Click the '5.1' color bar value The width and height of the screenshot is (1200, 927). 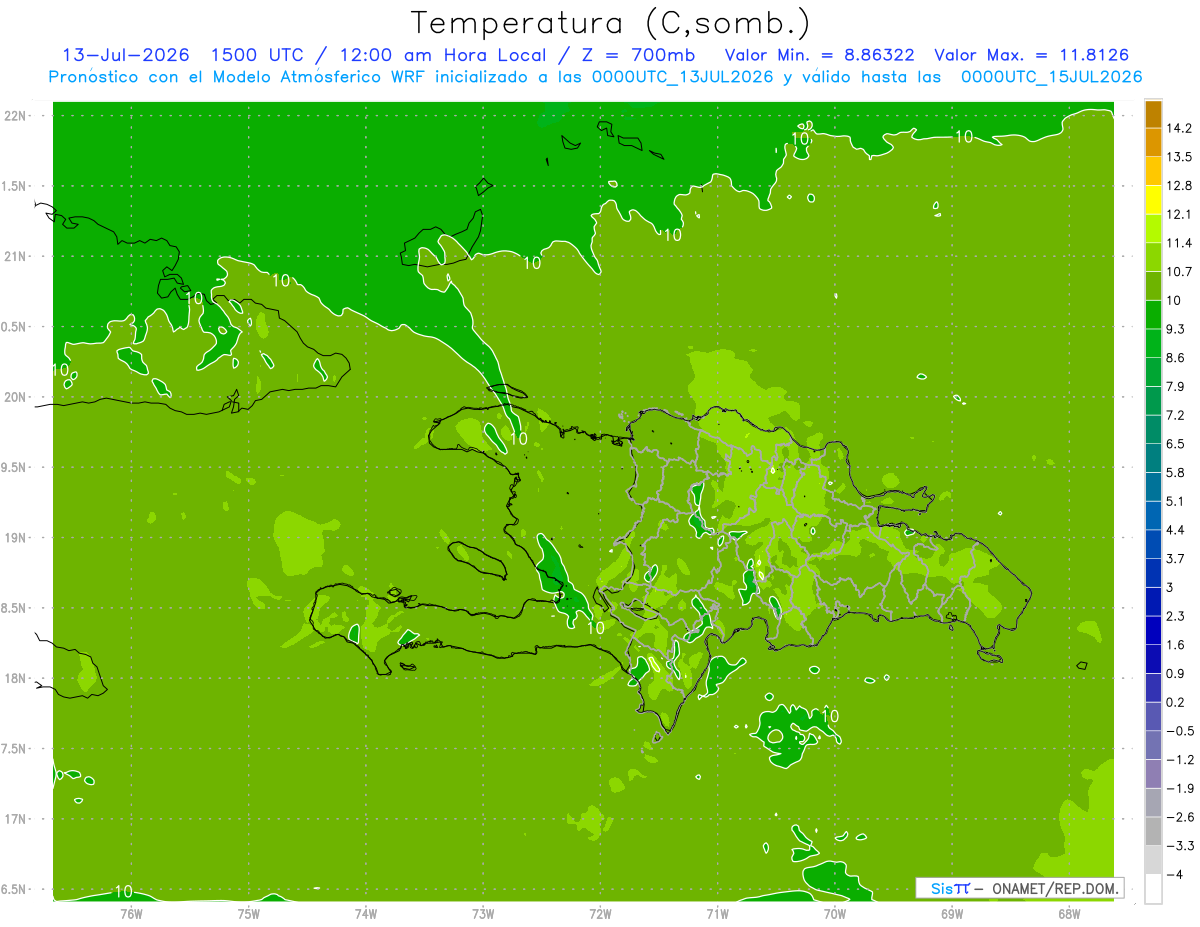[x=1176, y=501]
